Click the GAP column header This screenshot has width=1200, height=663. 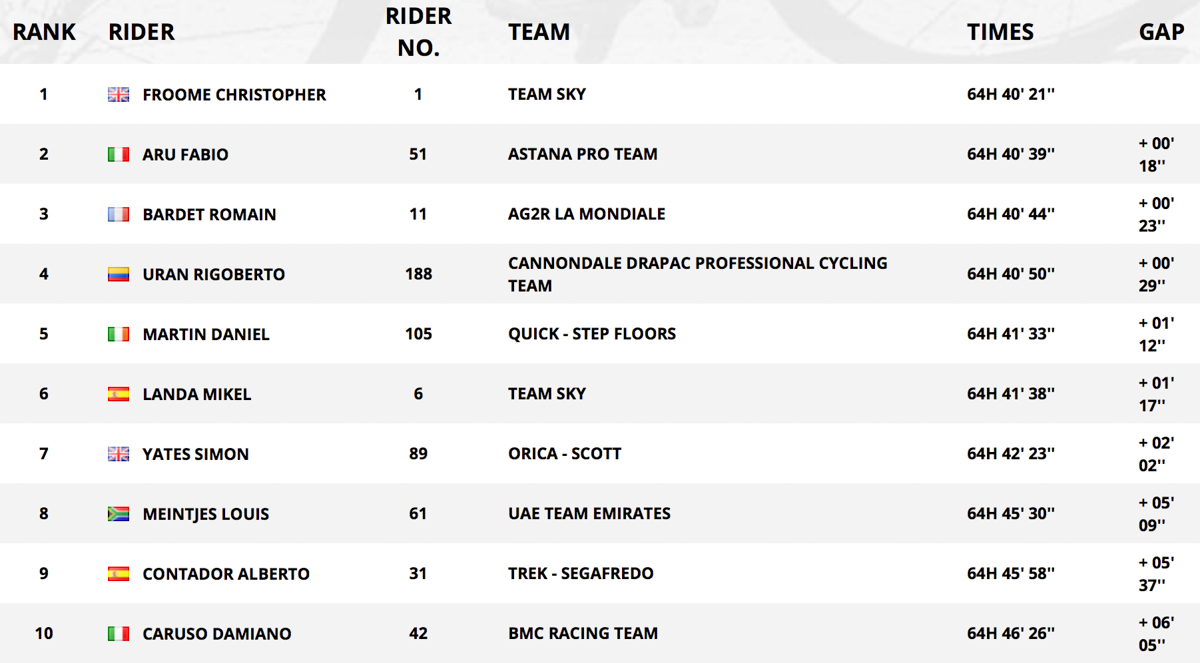[1161, 32]
